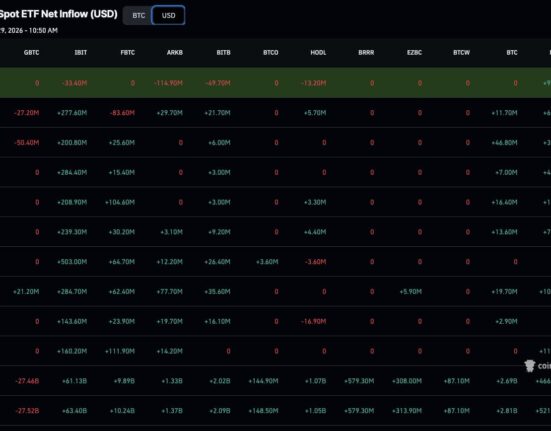Viewport: 551px width, 431px height.
Task: Select the +6.00M BITB cell
Action: coord(219,143)
